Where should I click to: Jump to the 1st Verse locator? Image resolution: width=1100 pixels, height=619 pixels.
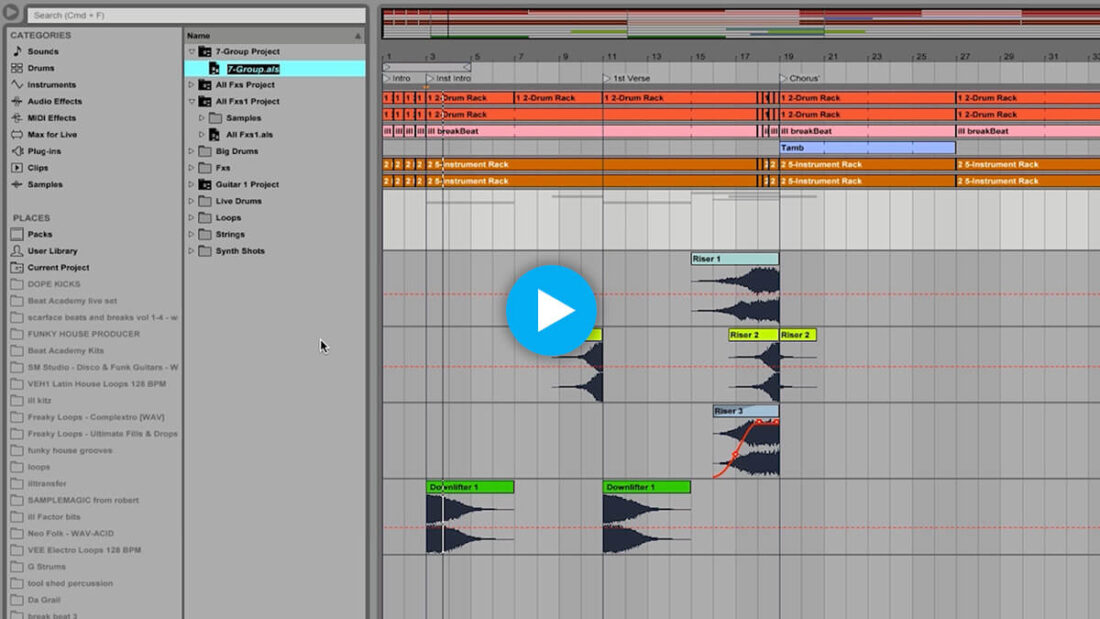pyautogui.click(x=627, y=79)
